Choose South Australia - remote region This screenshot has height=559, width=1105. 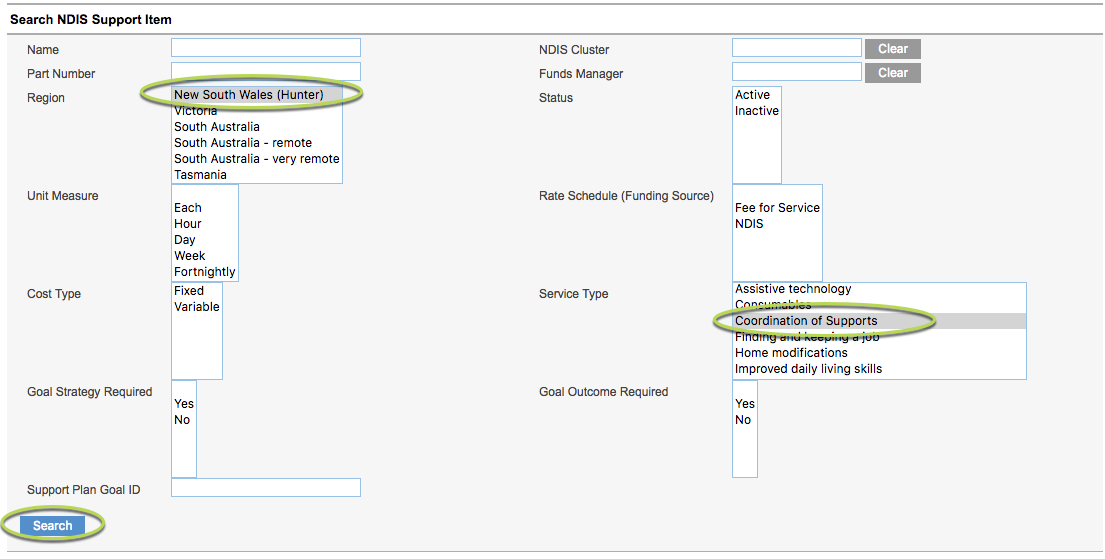click(x=257, y=142)
